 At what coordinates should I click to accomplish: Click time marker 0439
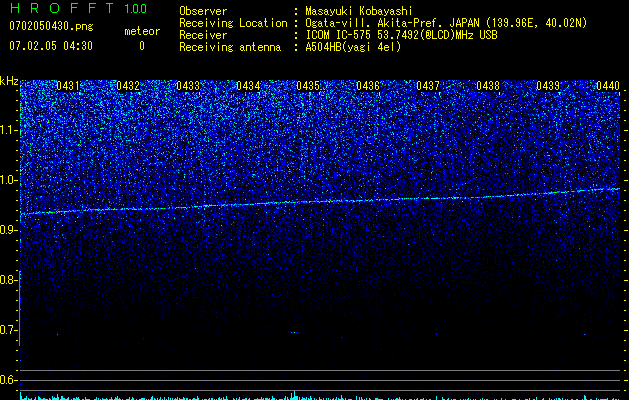pyautogui.click(x=548, y=86)
